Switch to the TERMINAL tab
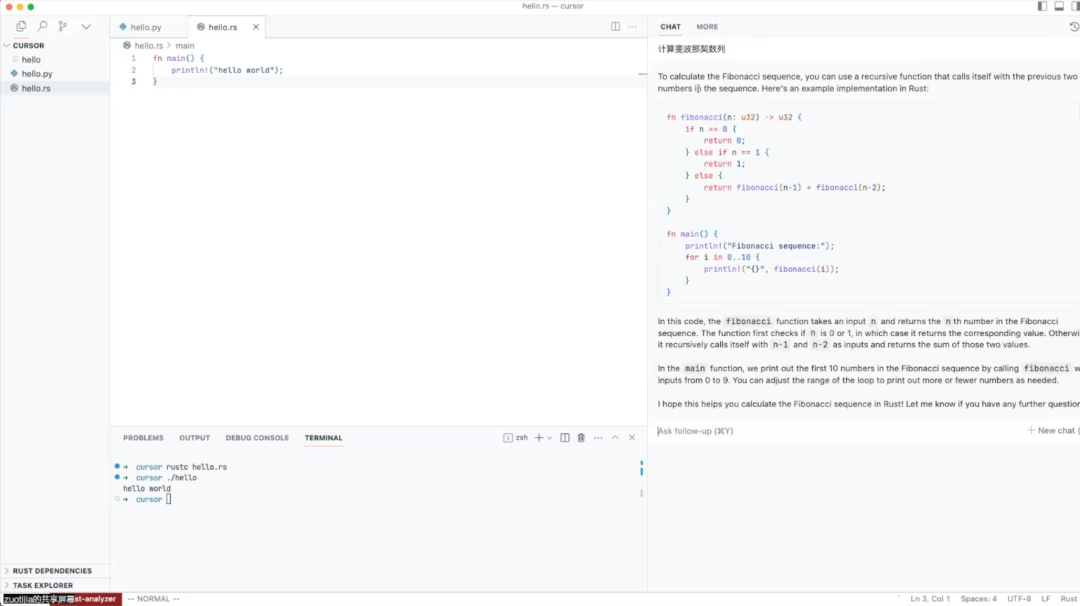1080x606 pixels. tap(323, 438)
